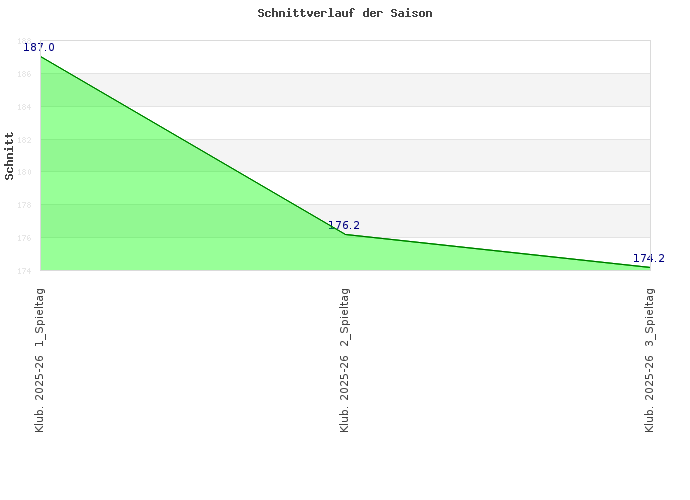Click the 186 y-axis tick label

click(x=26, y=74)
